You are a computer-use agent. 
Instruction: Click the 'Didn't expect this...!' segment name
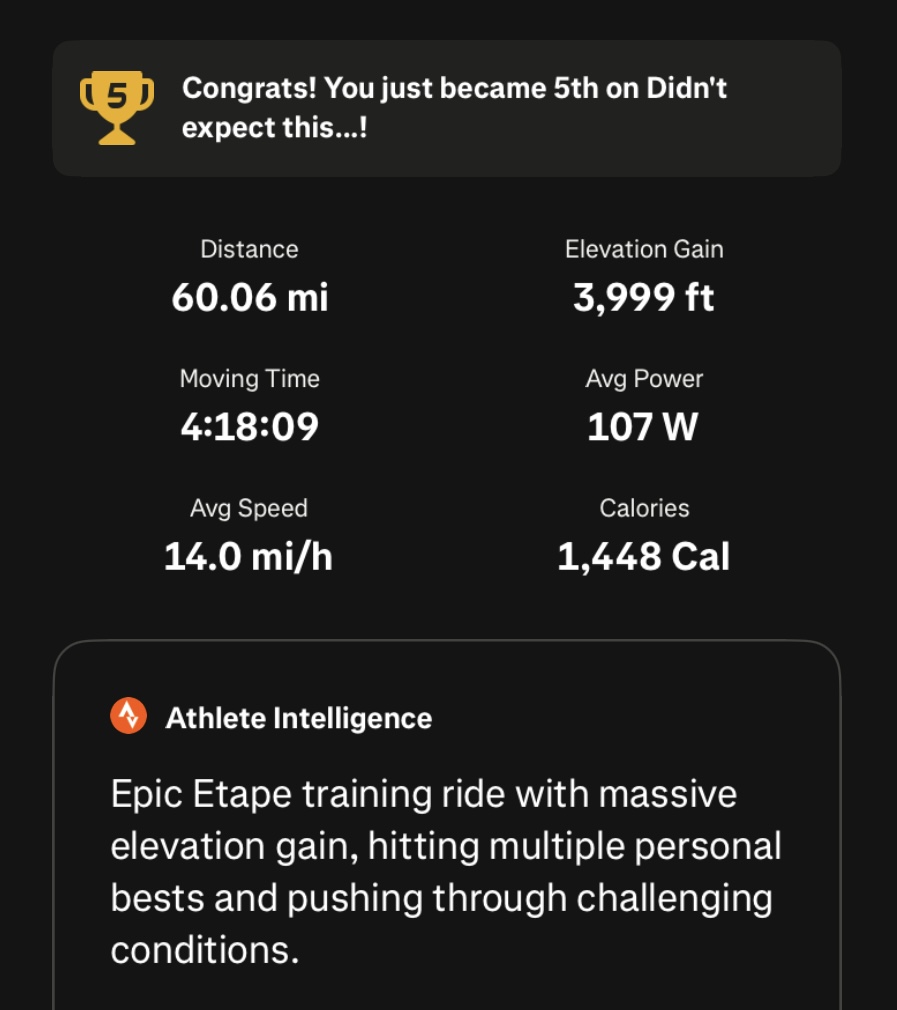click(x=454, y=108)
